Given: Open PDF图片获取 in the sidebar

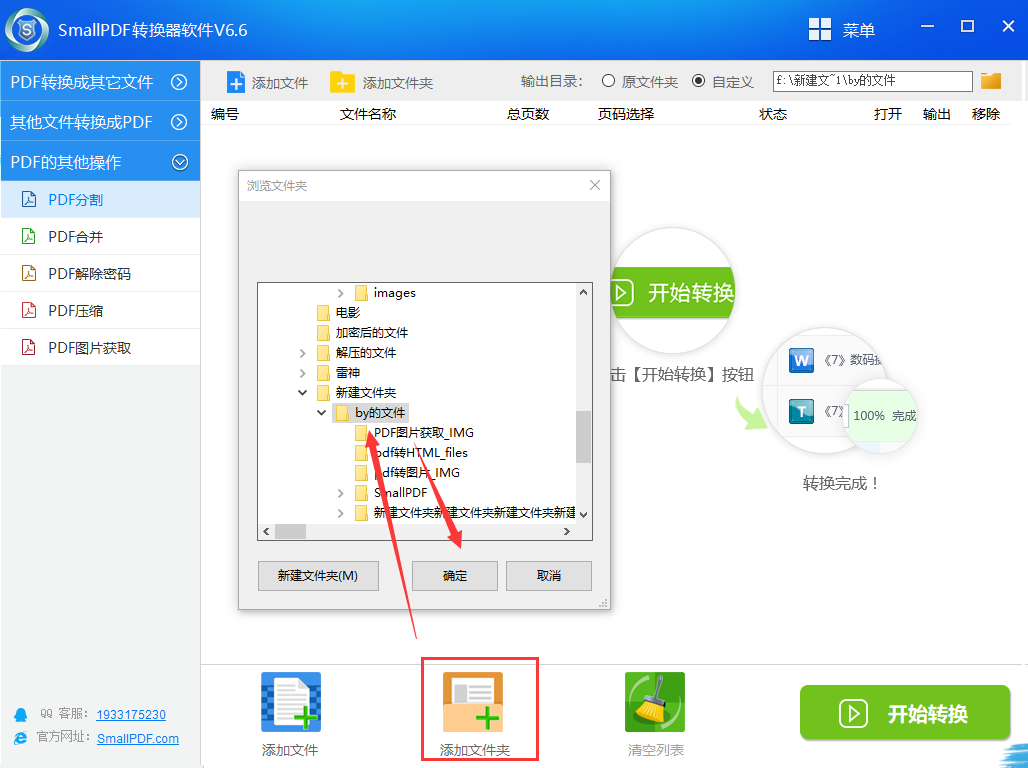Looking at the screenshot, I should [90, 348].
